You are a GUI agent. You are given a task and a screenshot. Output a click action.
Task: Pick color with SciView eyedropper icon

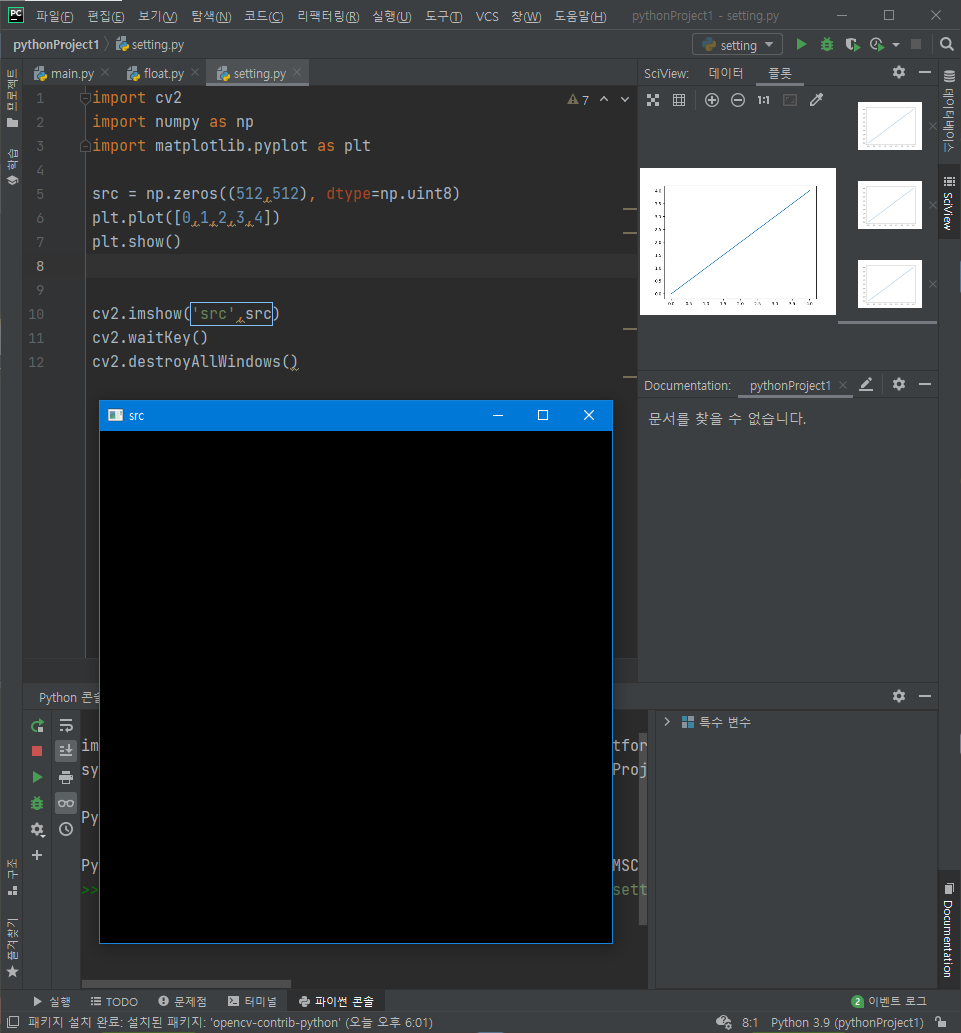(x=816, y=100)
